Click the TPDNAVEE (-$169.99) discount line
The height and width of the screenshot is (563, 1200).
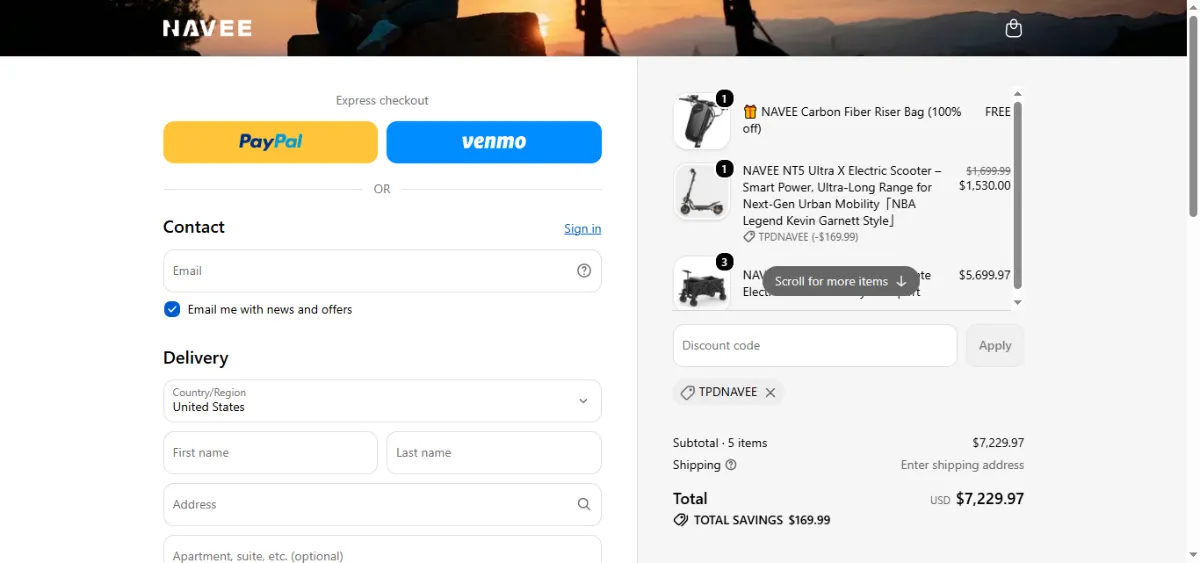[801, 237]
